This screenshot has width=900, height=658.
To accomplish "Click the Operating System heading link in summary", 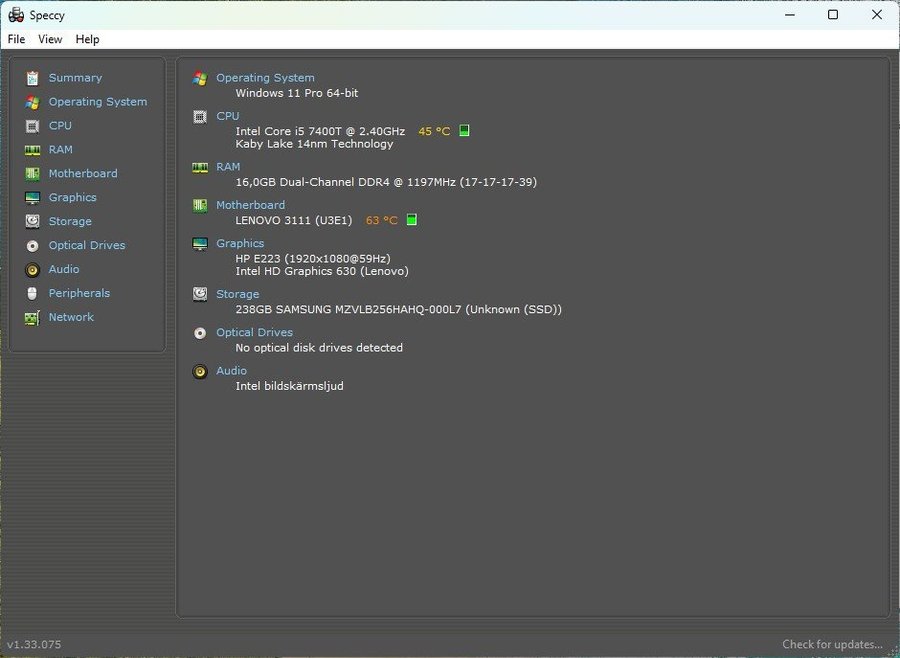I will click(x=265, y=78).
